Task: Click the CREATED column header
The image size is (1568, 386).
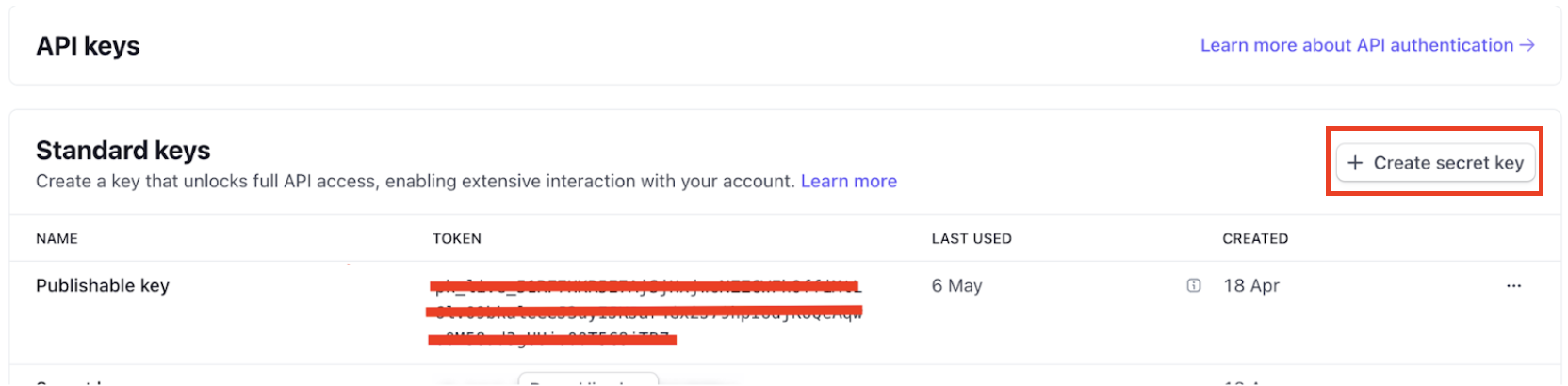Action: 1255,238
